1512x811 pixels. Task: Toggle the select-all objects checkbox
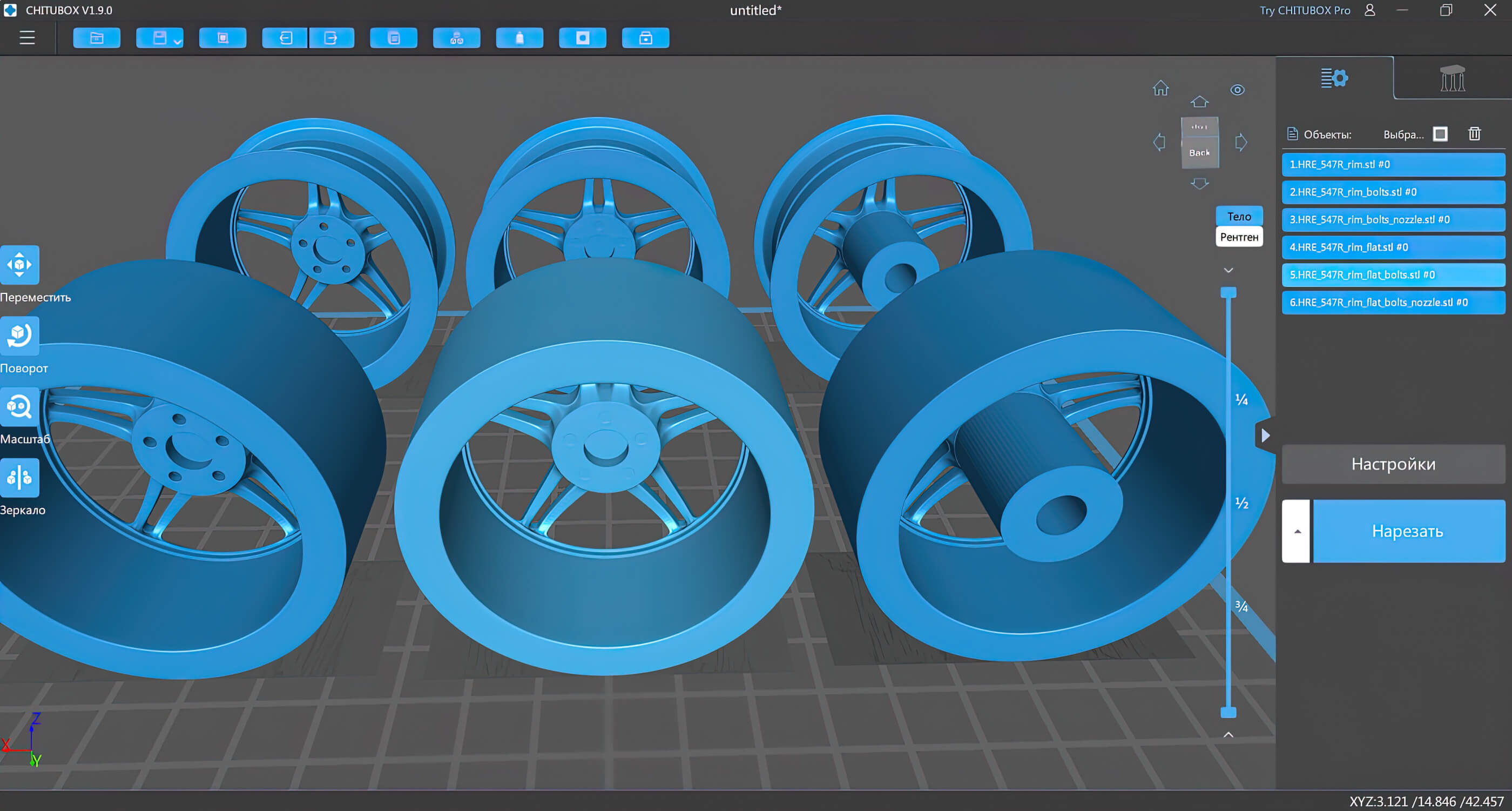1440,135
